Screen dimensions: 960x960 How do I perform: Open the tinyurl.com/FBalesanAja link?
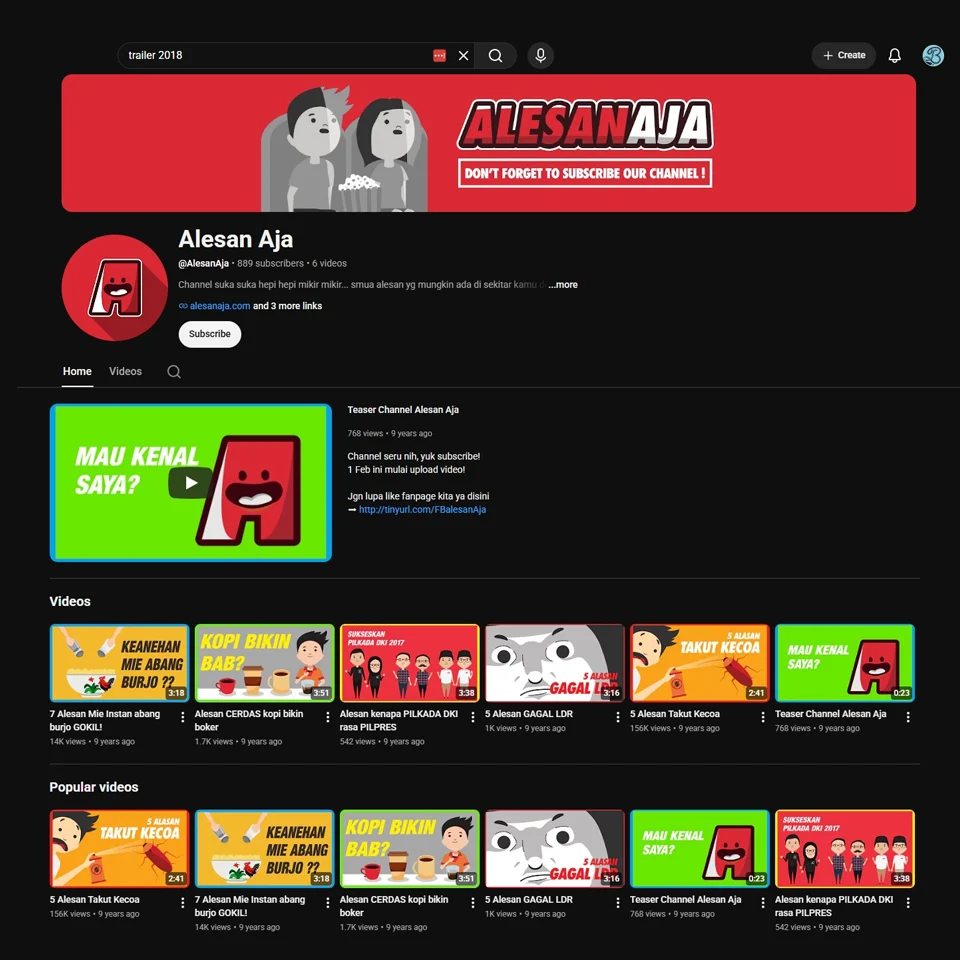coord(422,509)
